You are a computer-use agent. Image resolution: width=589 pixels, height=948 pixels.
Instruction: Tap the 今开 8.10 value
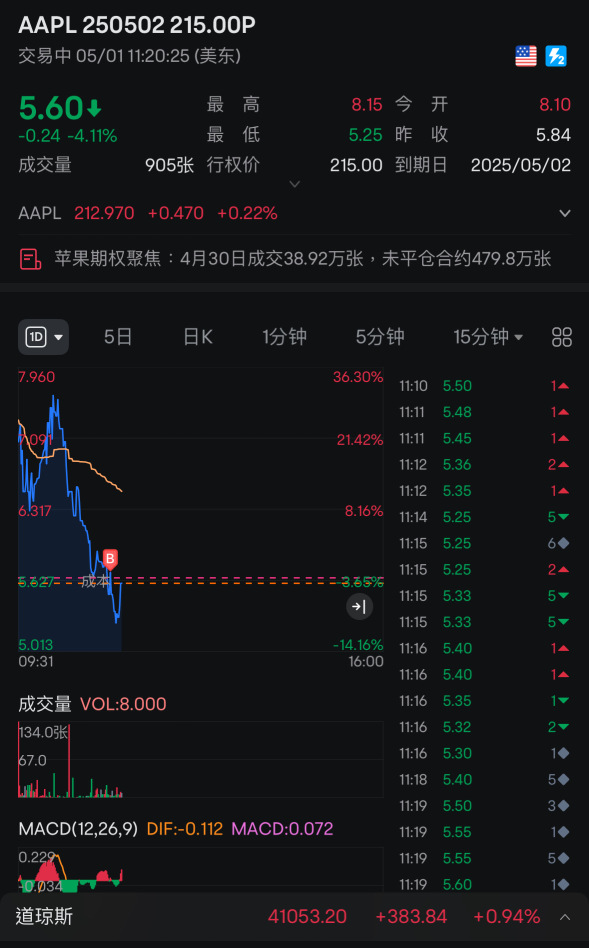pos(555,105)
